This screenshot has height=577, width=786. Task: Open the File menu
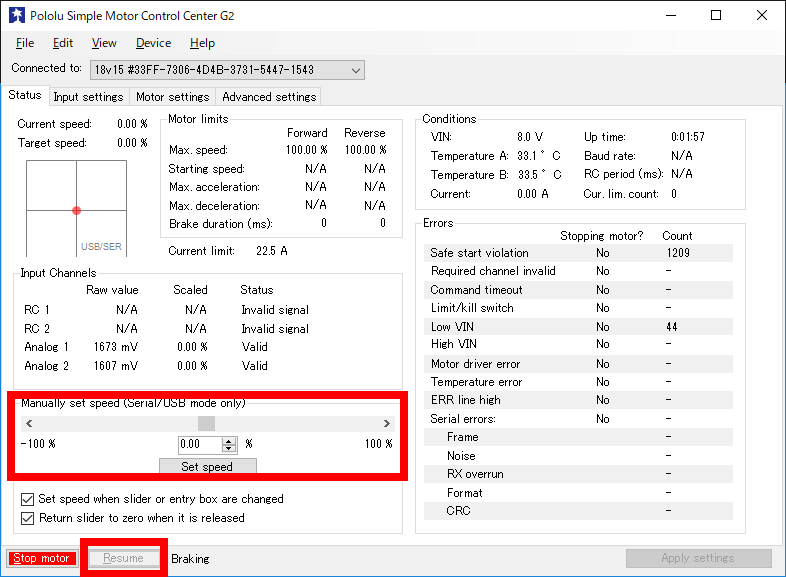(25, 43)
